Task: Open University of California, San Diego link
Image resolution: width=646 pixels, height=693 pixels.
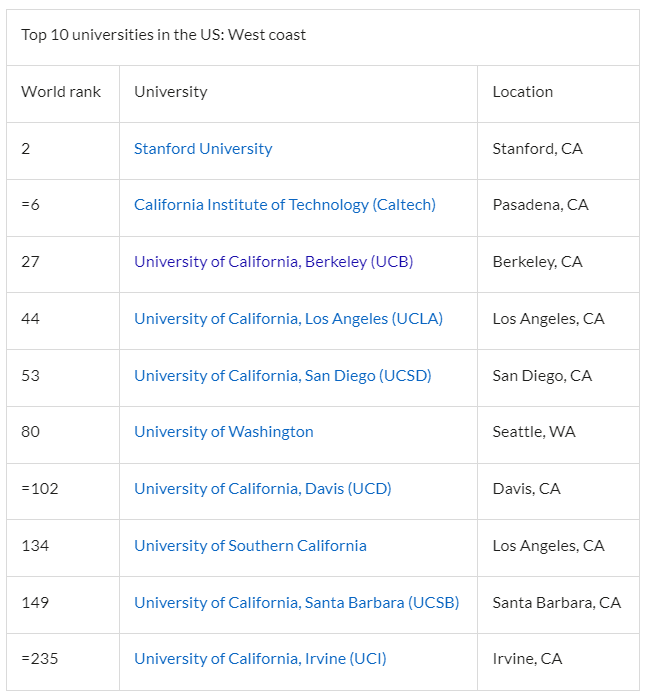Action: tap(283, 376)
